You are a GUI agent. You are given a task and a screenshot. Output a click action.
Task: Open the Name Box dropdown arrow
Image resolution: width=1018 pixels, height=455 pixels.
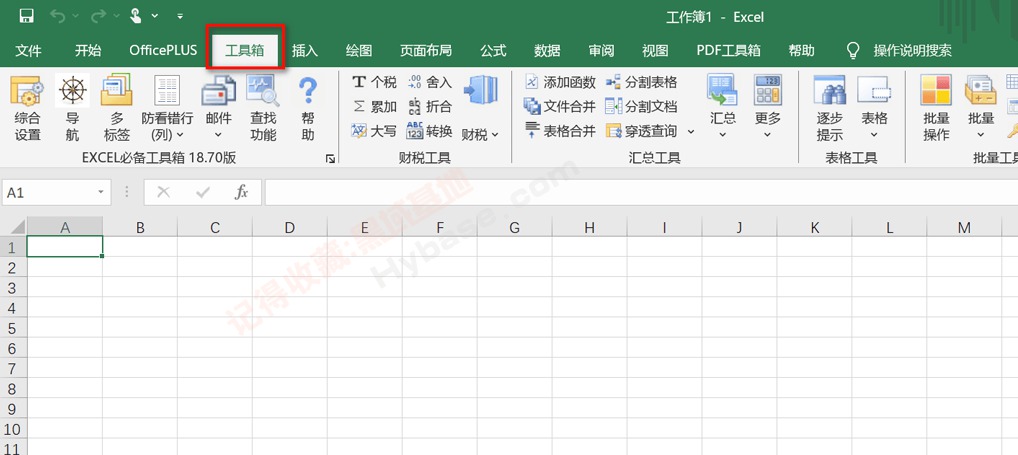pyautogui.click(x=101, y=193)
